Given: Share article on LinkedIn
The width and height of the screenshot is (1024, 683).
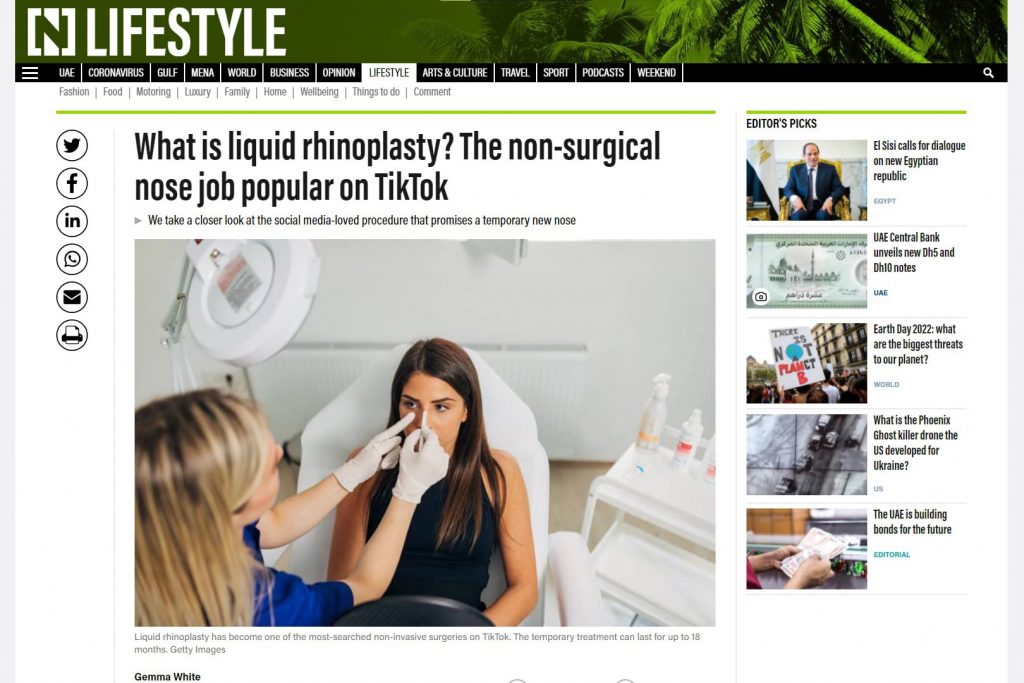Looking at the screenshot, I should (72, 221).
